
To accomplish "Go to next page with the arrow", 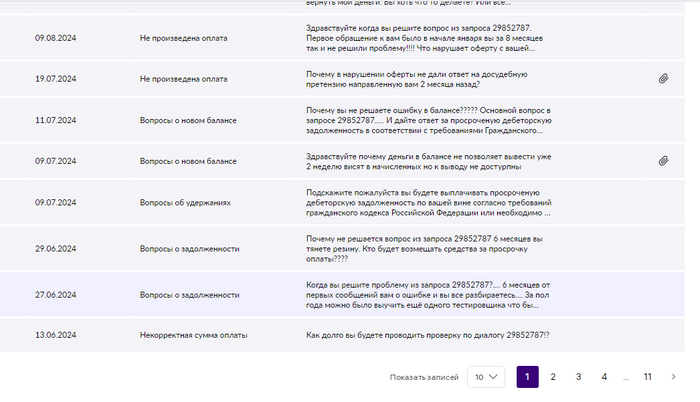I will click(673, 377).
